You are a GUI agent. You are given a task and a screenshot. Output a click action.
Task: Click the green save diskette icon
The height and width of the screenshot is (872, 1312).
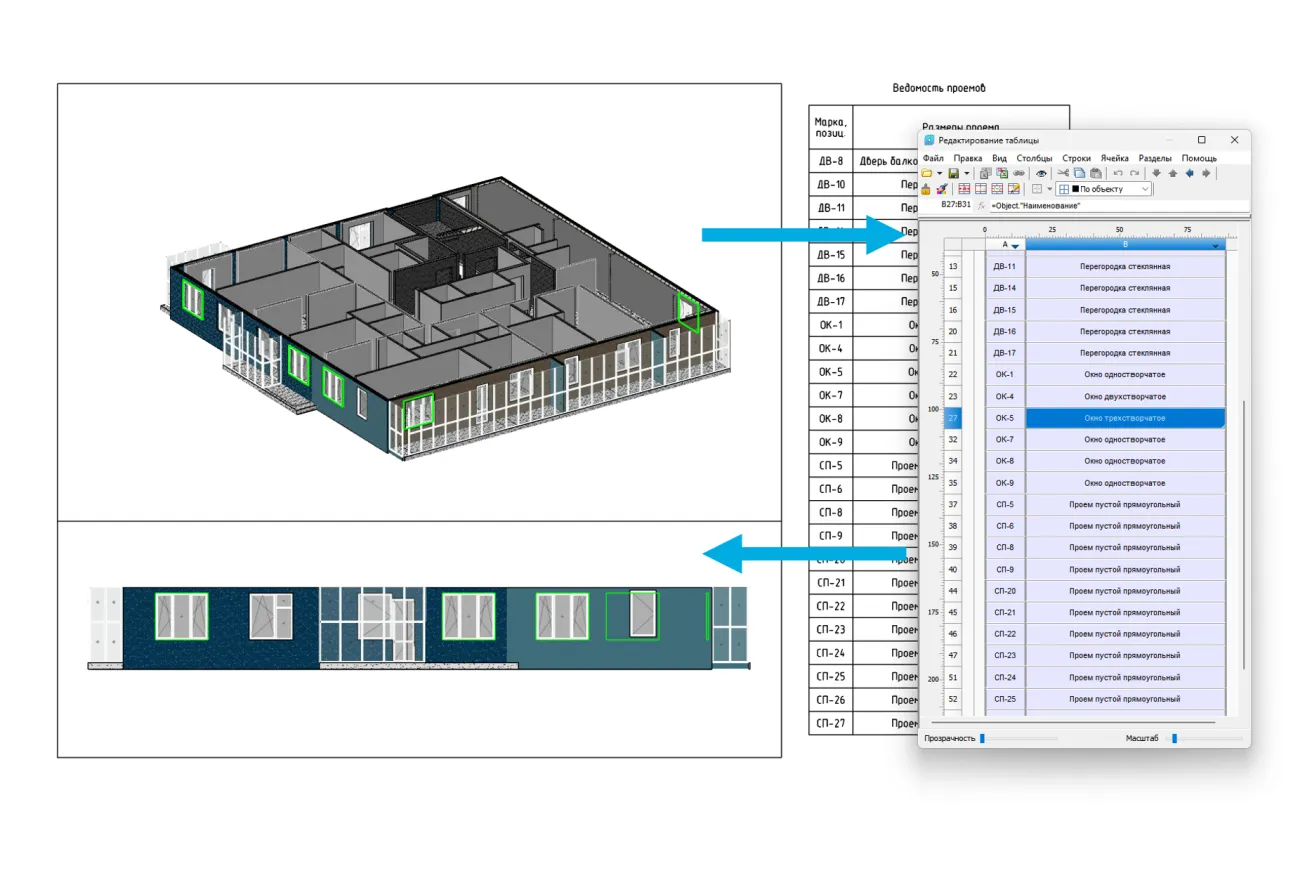coord(953,173)
